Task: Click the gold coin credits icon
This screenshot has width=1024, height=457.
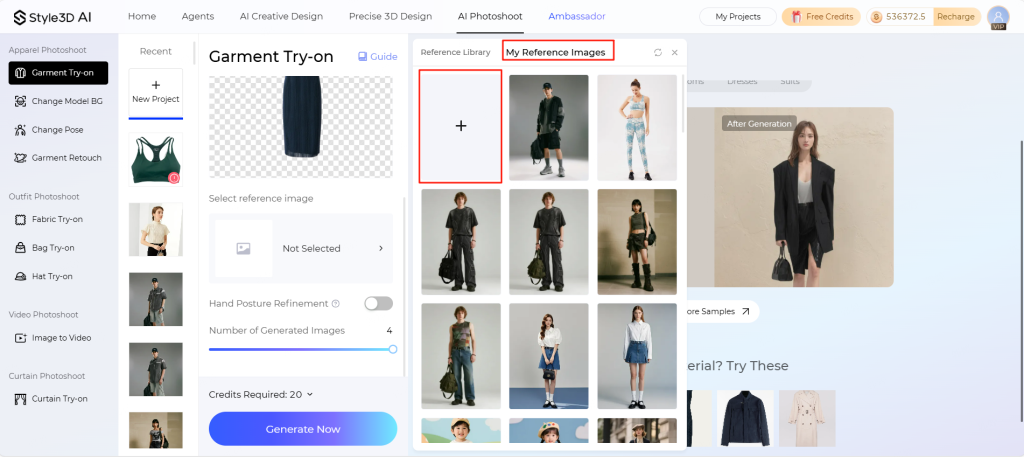Action: pyautogui.click(x=876, y=17)
